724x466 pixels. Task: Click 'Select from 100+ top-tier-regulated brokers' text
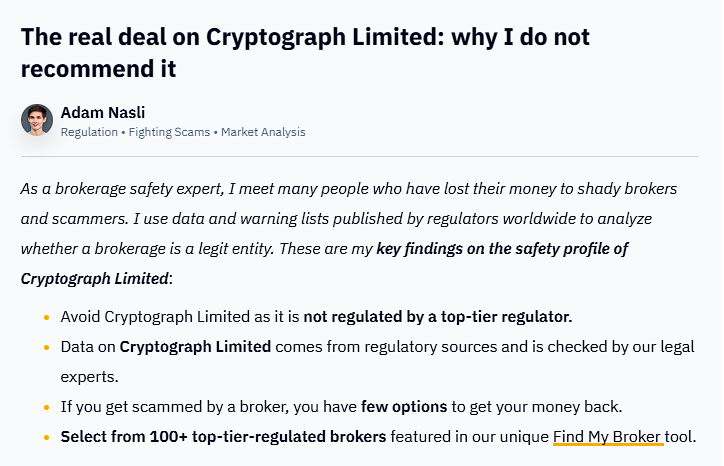pos(223,437)
